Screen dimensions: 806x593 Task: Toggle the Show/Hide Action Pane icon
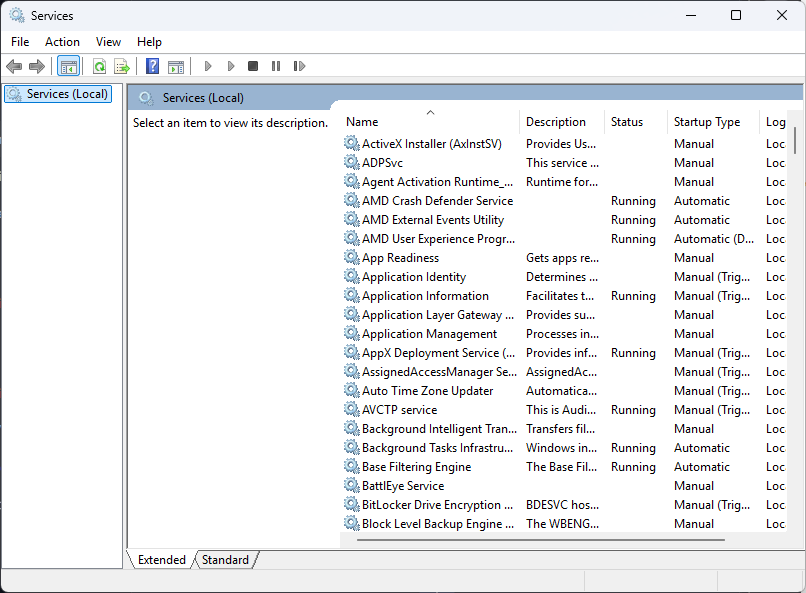(176, 66)
